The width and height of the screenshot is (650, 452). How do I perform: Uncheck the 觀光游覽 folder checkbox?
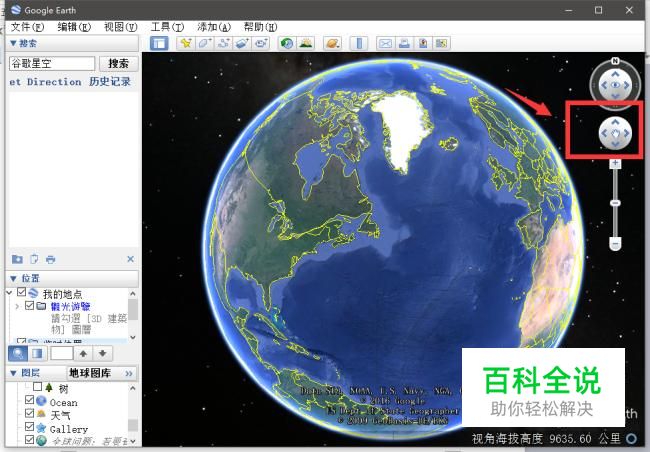(29, 306)
